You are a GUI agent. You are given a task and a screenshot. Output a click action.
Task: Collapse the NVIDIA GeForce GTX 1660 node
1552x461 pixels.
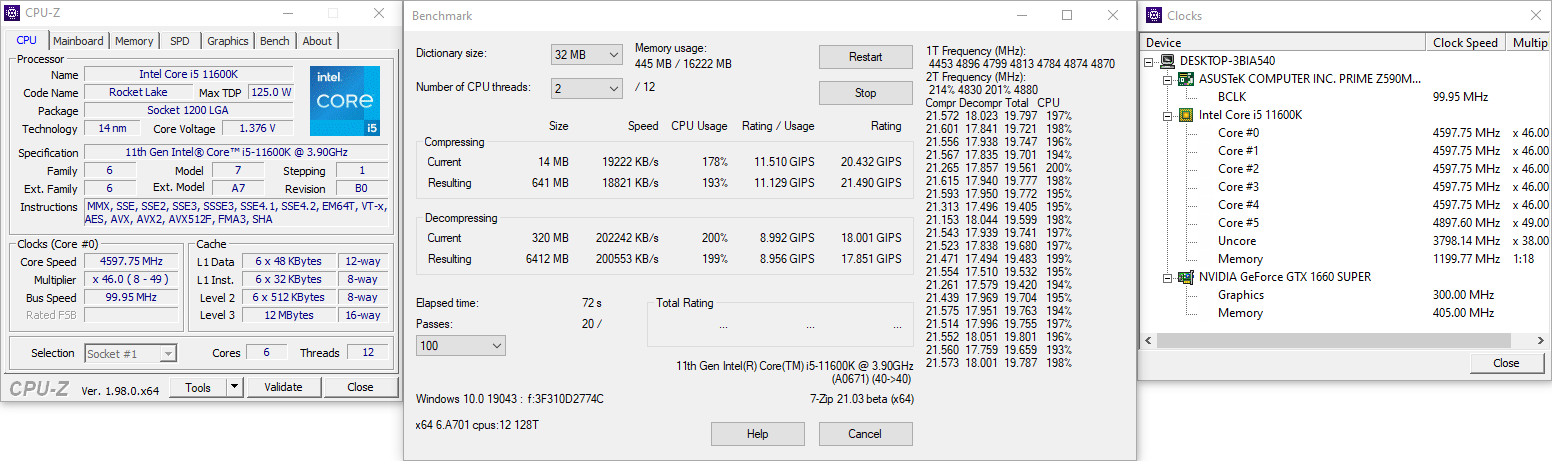[1167, 277]
